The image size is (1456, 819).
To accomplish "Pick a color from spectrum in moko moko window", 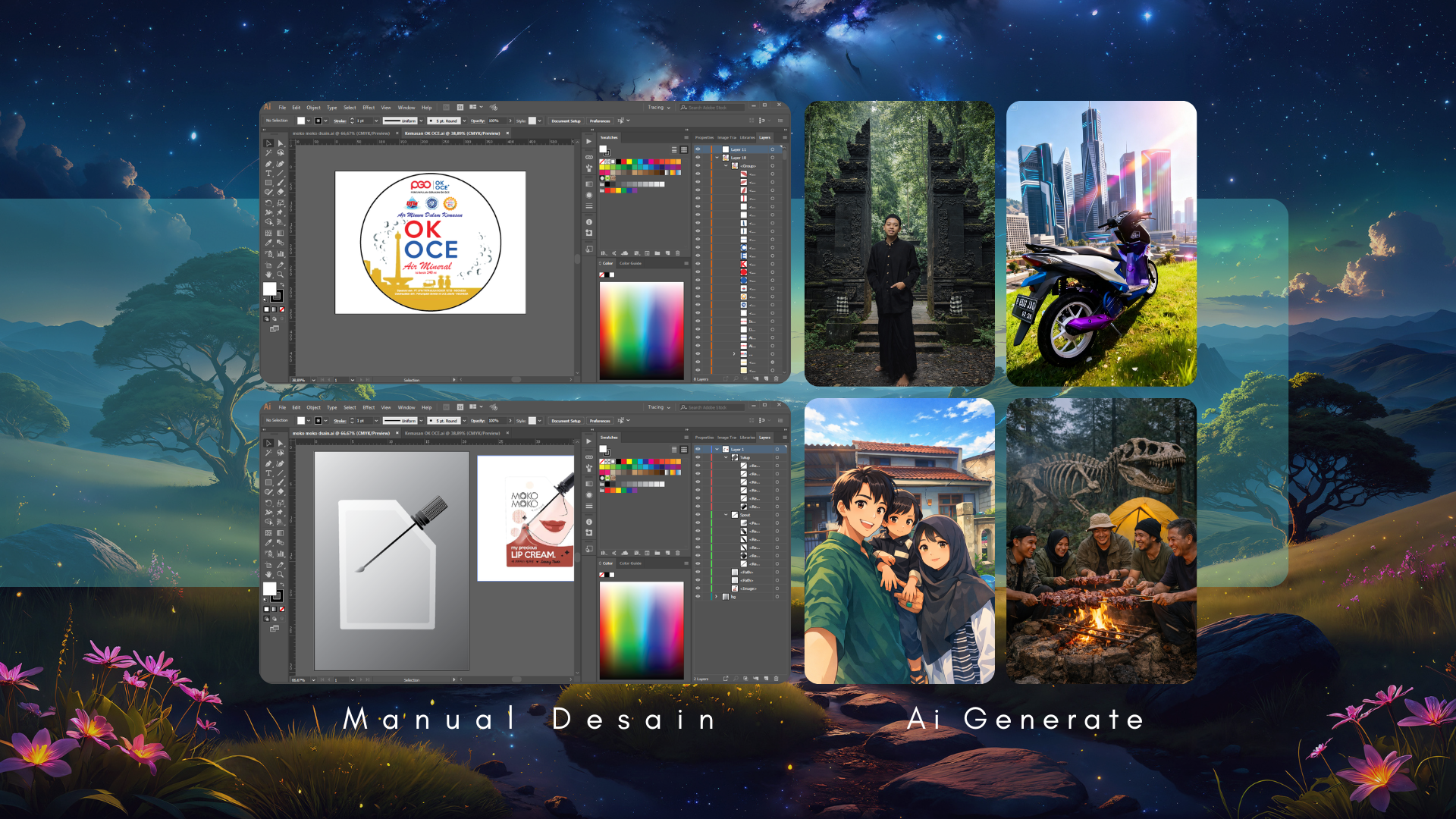I will 642,630.
